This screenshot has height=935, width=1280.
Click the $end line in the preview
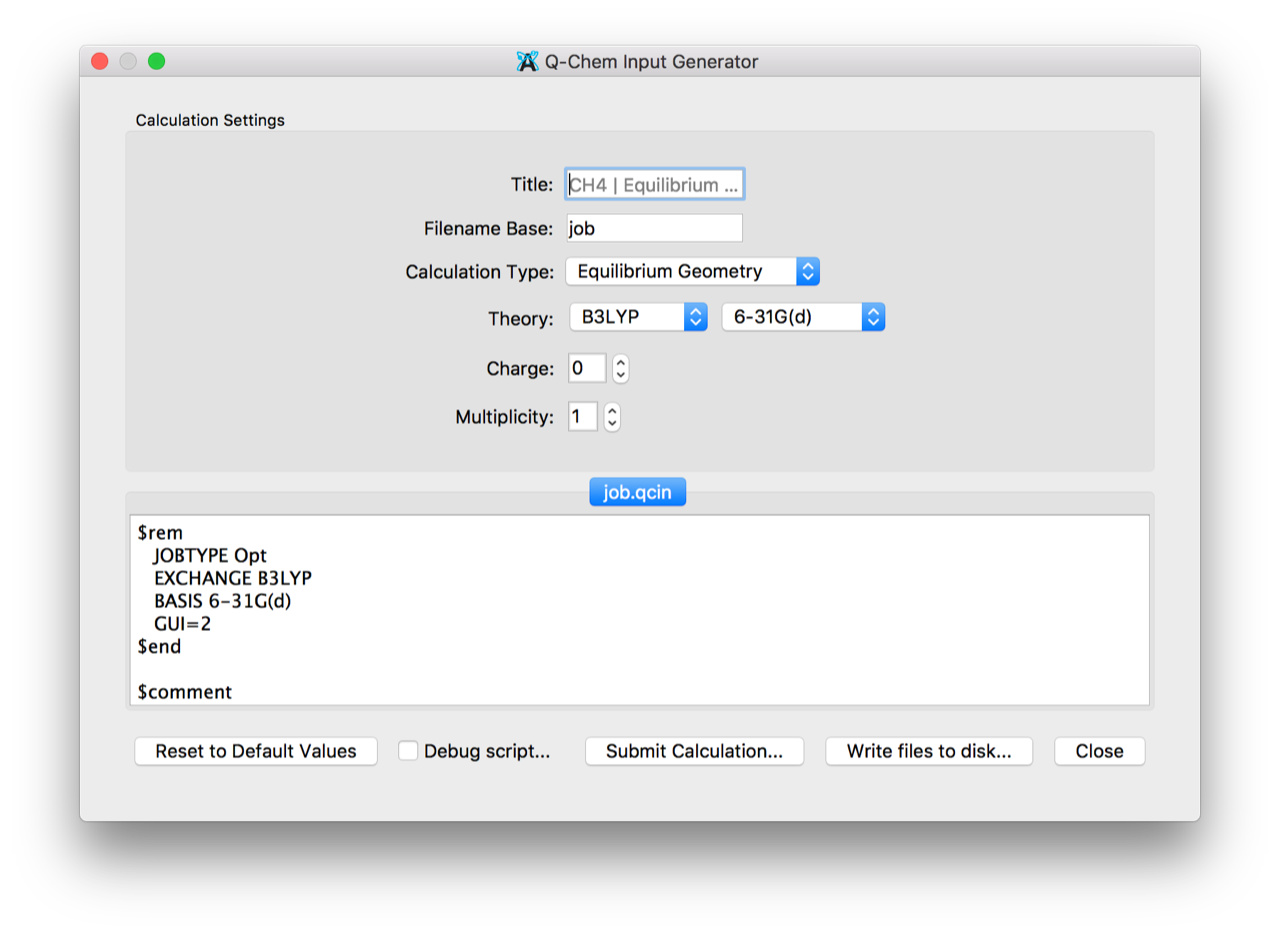click(x=159, y=647)
